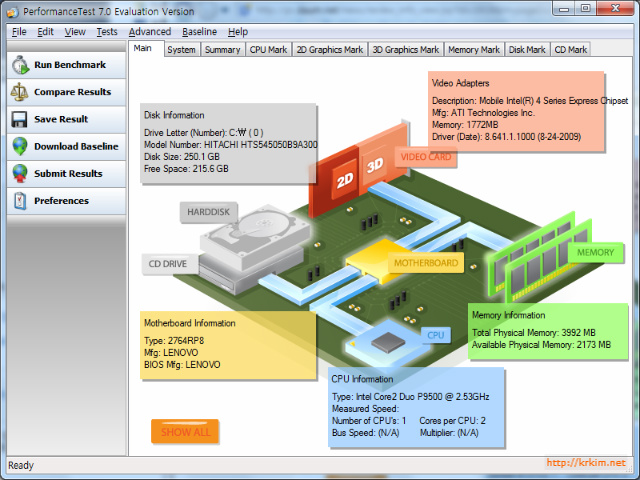
Task: Click the Run Benchmark button label
Action: click(x=70, y=65)
